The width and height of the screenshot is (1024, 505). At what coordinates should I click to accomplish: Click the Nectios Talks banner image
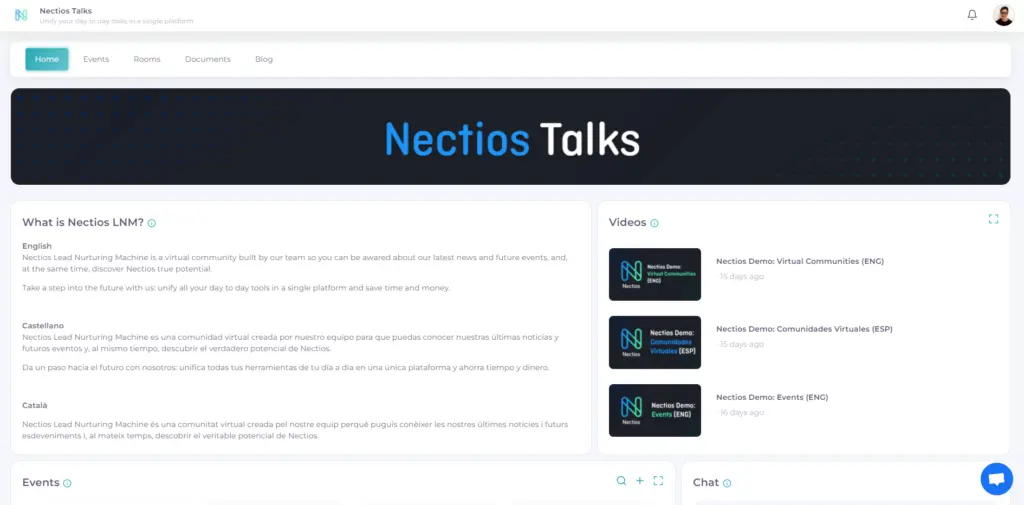(511, 137)
